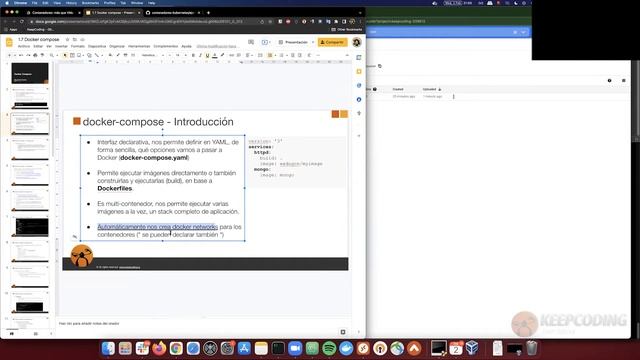Star the 1.7 Docker compose presentation

[x=67, y=40]
